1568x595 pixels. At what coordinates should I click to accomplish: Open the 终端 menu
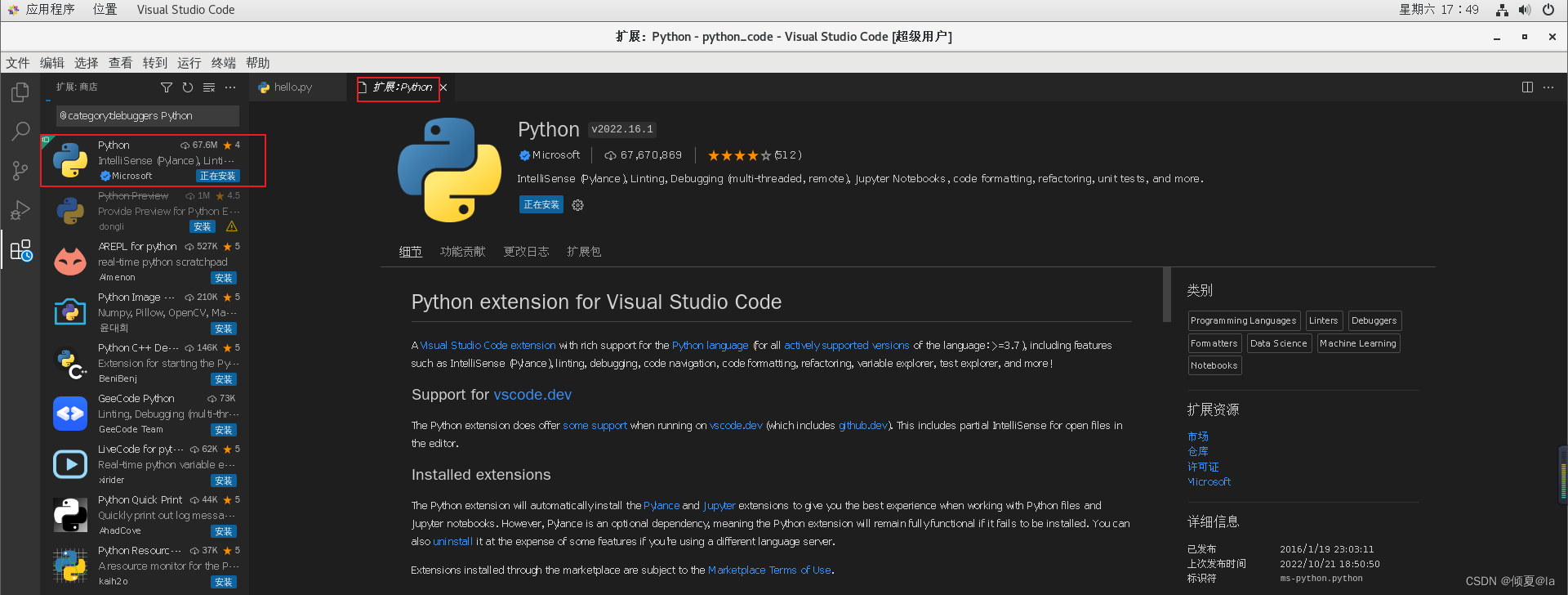click(x=224, y=63)
